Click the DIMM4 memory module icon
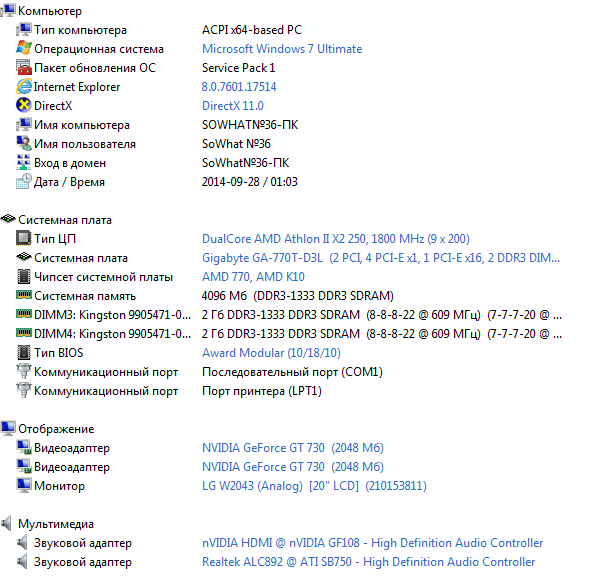This screenshot has width=602, height=580. click(23, 333)
